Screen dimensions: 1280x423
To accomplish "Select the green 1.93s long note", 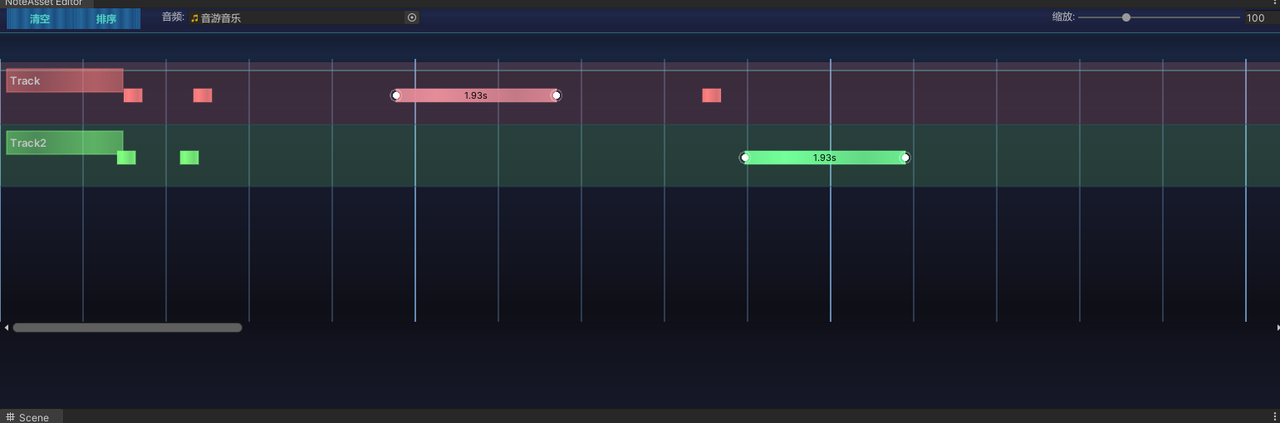I will point(825,157).
